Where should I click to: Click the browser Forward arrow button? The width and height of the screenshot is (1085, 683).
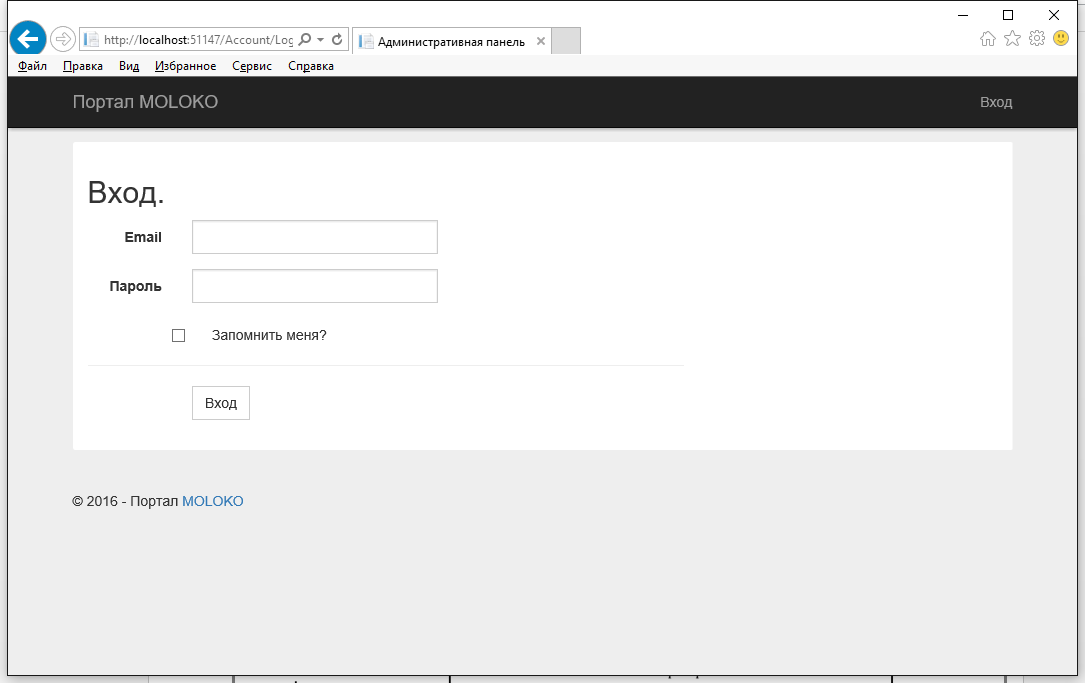coord(62,39)
